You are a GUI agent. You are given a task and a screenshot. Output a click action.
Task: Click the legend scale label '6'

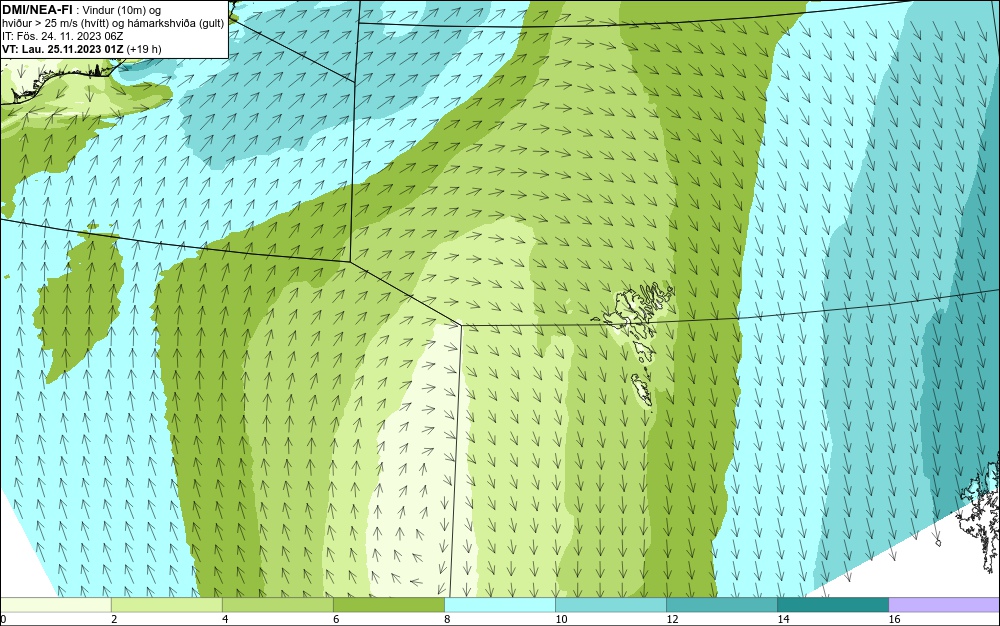[x=336, y=619]
